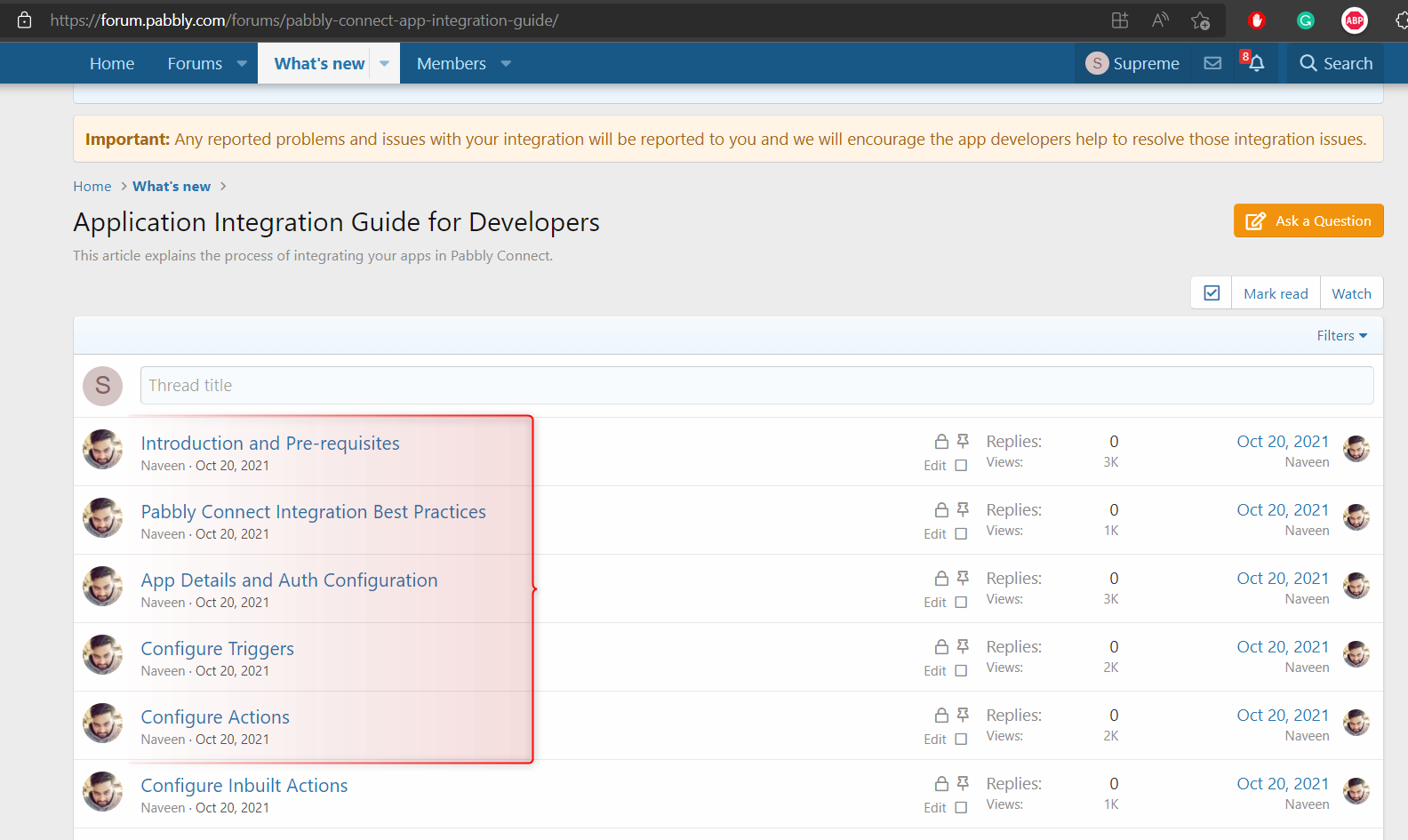1408x840 pixels.
Task: Click the lock icon on Configure Inbuilt Actions row
Action: point(941,784)
